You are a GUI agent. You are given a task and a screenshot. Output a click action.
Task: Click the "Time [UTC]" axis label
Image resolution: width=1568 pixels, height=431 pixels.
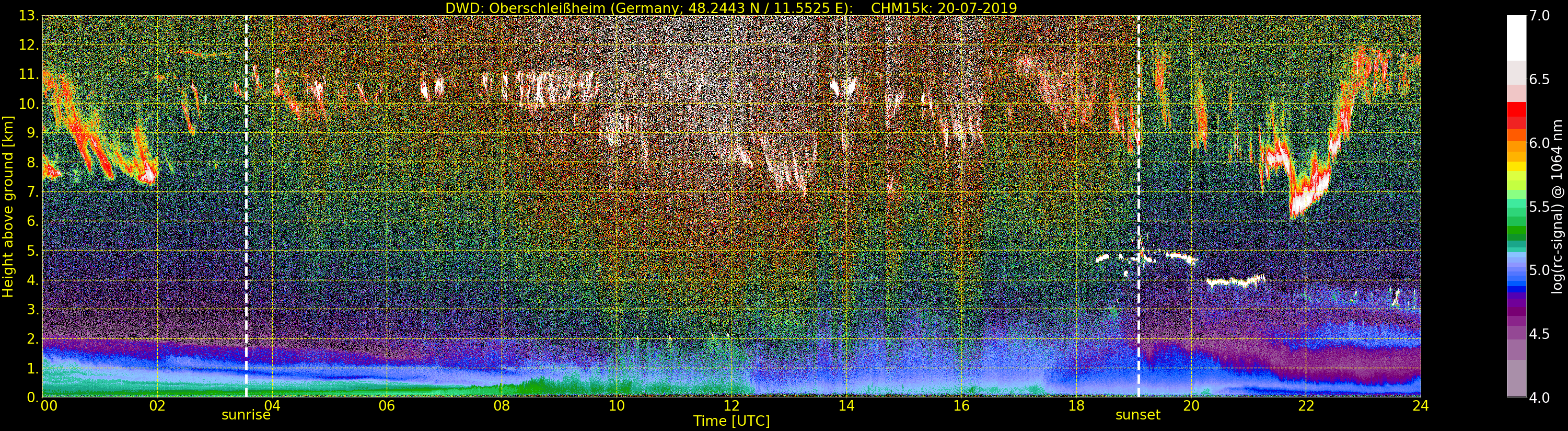pos(731,421)
